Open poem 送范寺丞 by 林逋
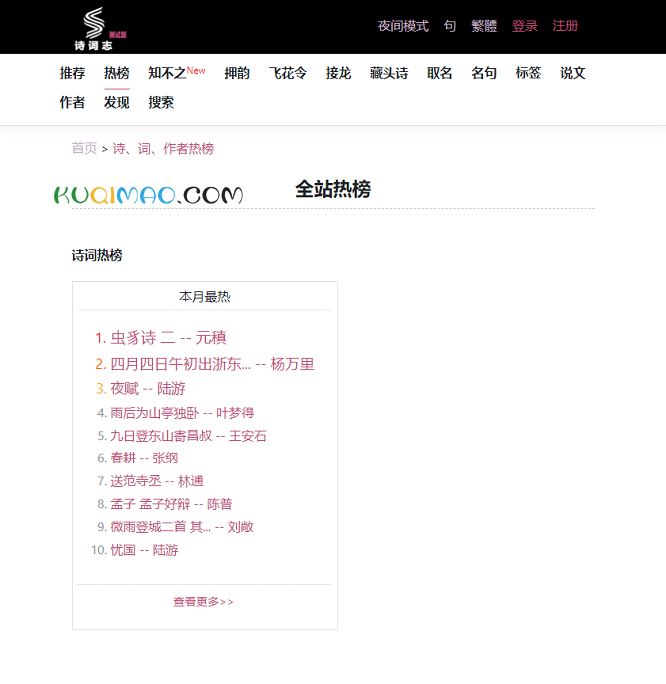The image size is (666, 684). tap(157, 481)
